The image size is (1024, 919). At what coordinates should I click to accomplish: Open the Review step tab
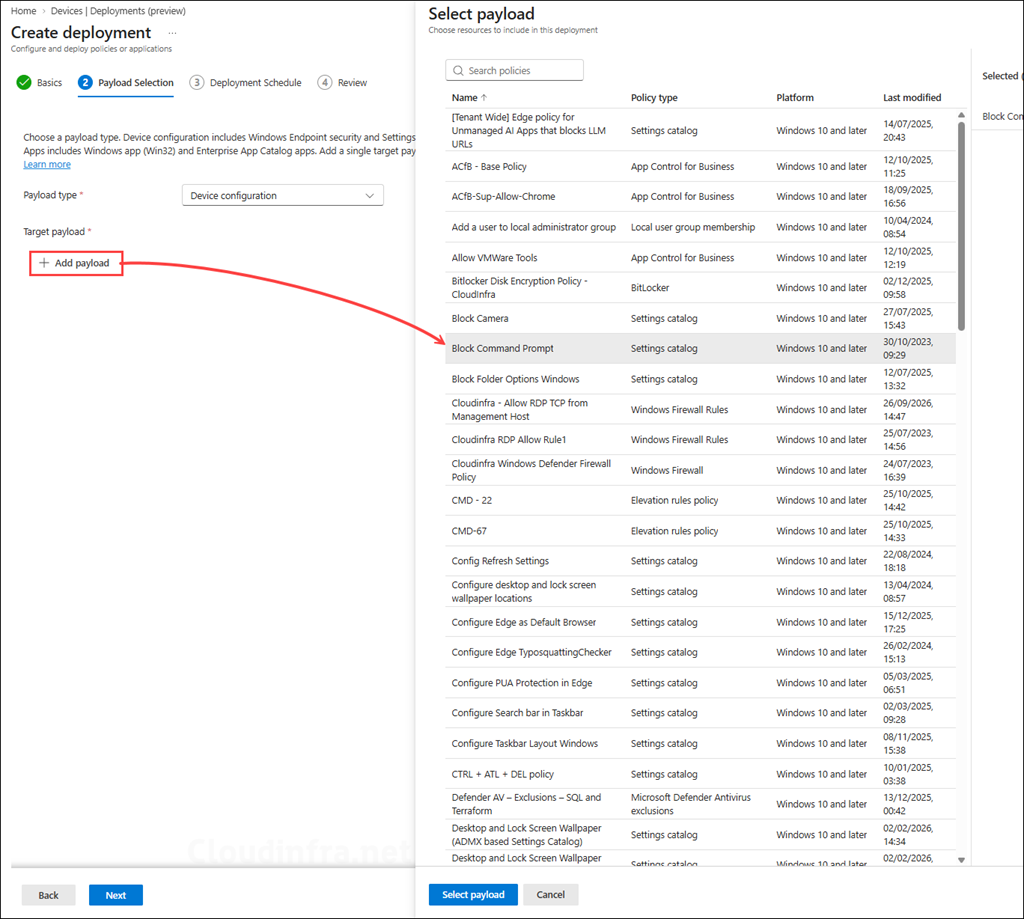tap(342, 82)
